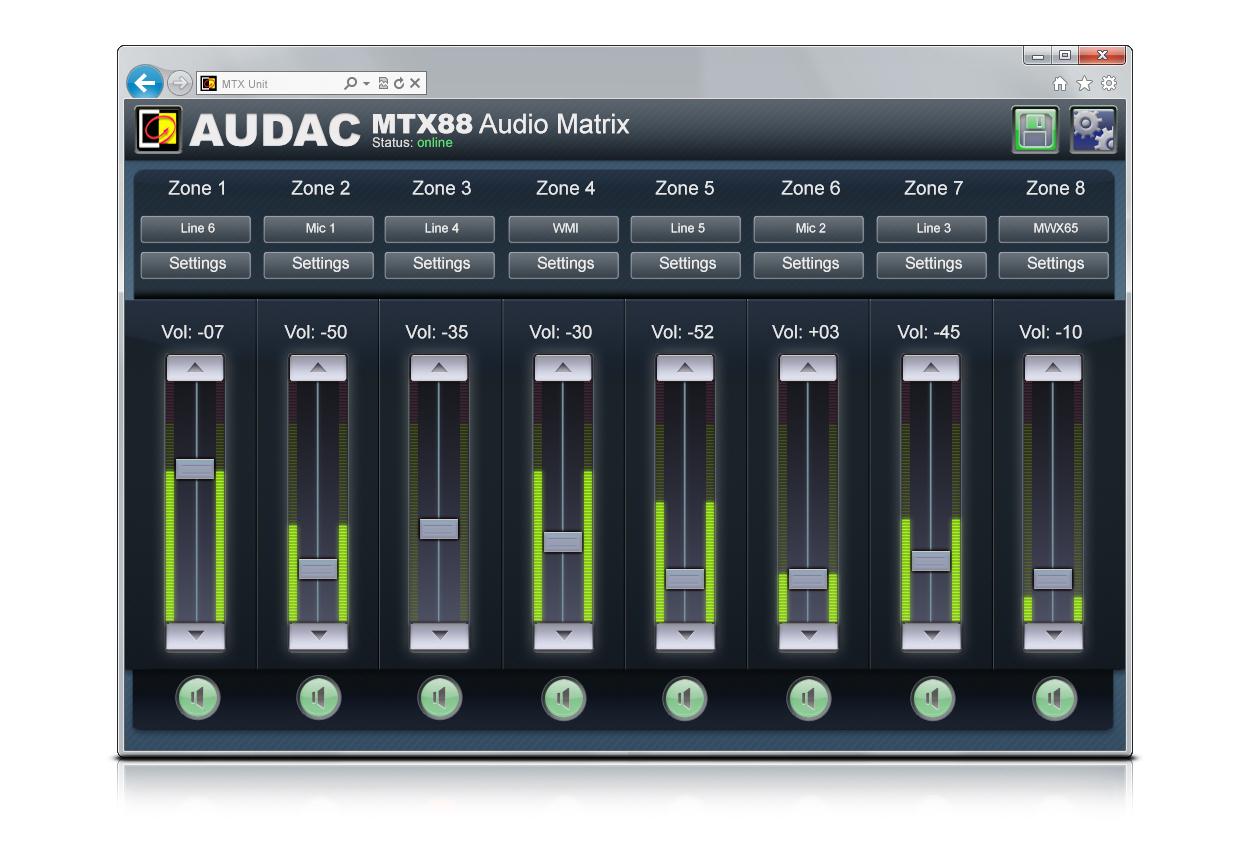The image size is (1250, 850).
Task: Raise Zone 1 volume with up arrow
Action: pos(195,368)
